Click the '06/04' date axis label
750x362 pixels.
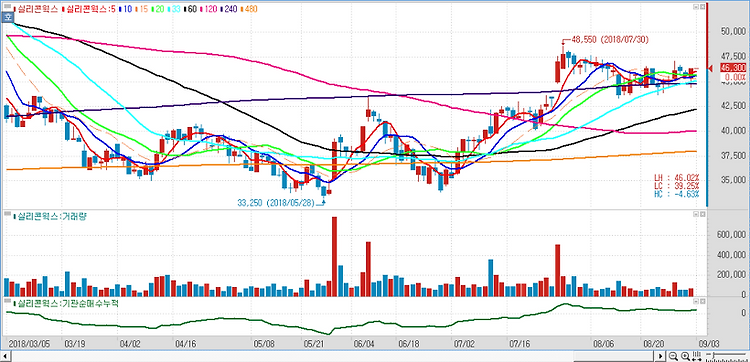(364, 343)
